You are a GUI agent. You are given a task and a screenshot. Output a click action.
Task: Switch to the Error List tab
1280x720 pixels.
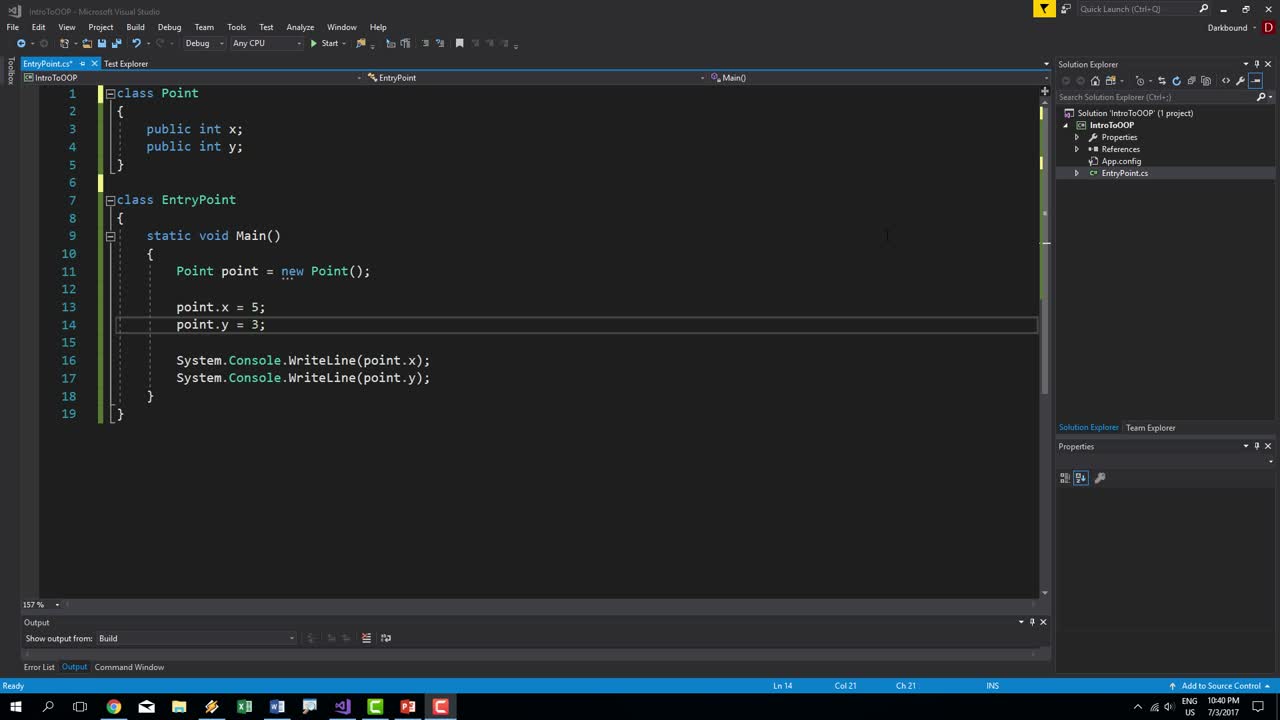pos(39,667)
